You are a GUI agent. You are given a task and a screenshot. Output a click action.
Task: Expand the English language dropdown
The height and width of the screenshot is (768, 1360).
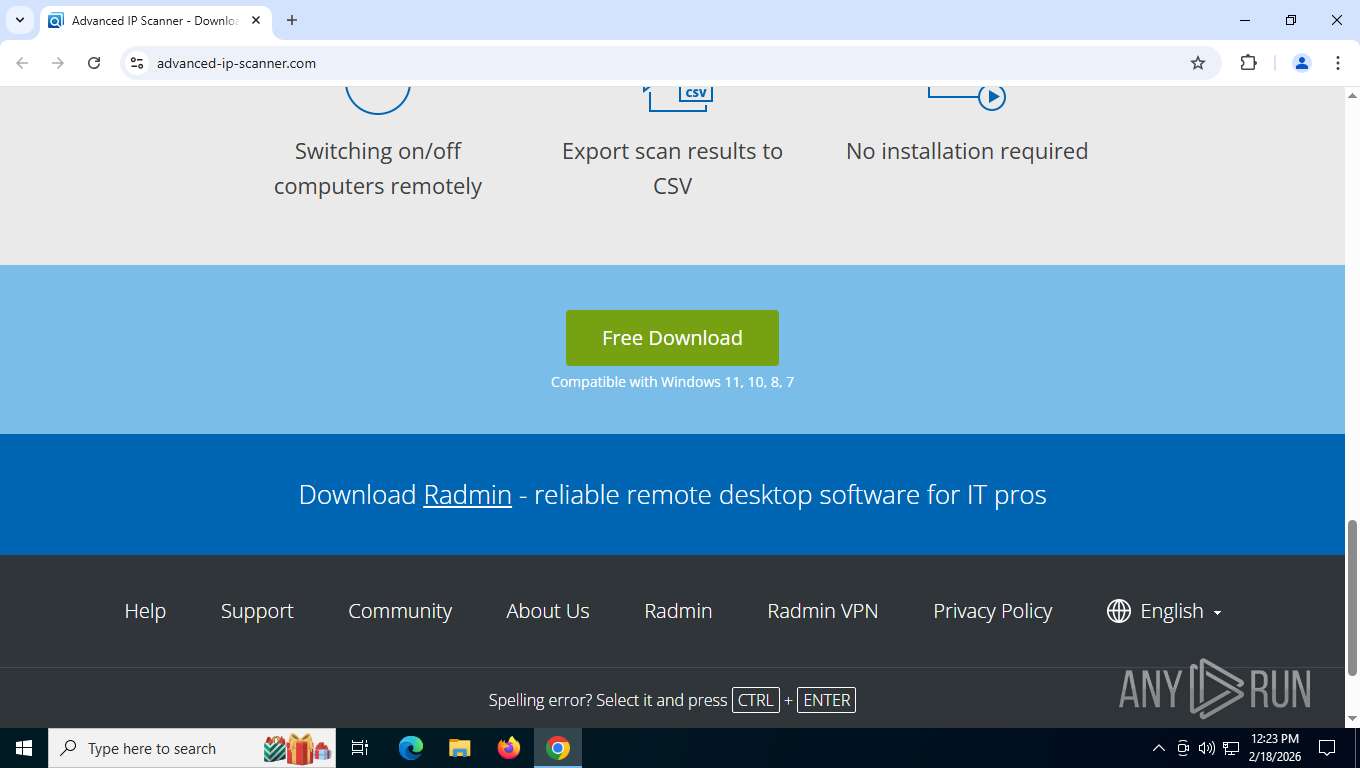(x=1180, y=611)
